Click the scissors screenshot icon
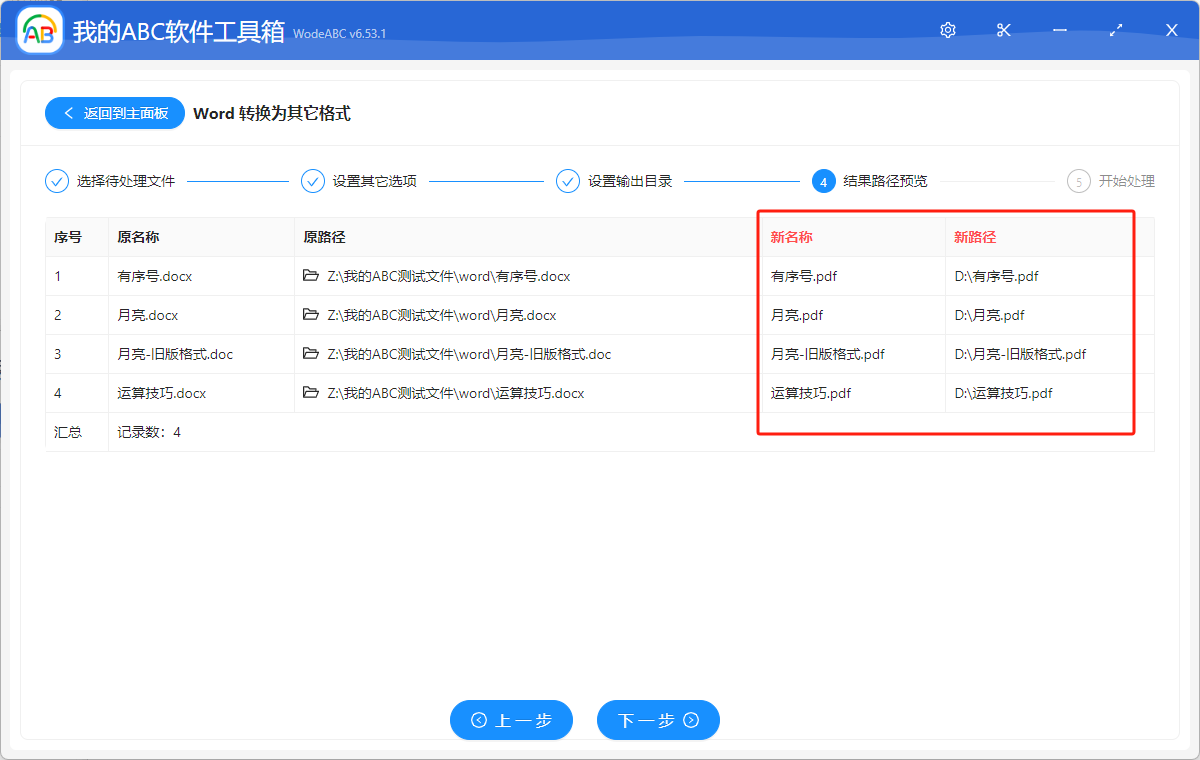The image size is (1200, 760). click(x=1004, y=30)
